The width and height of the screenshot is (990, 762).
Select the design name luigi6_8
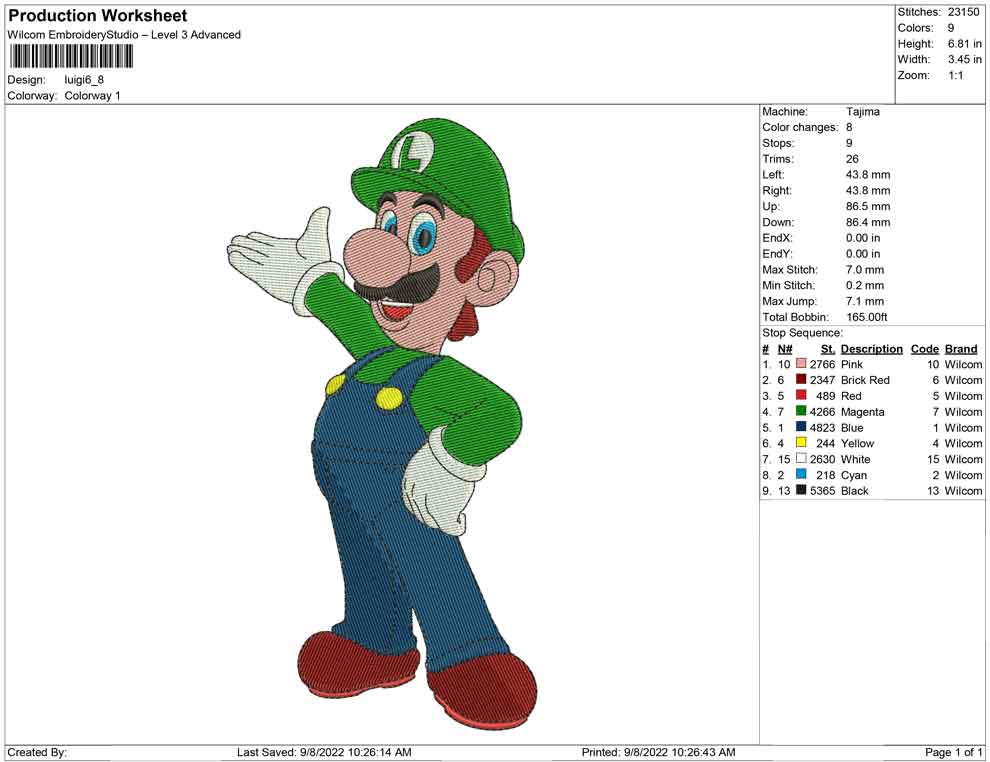click(x=84, y=80)
